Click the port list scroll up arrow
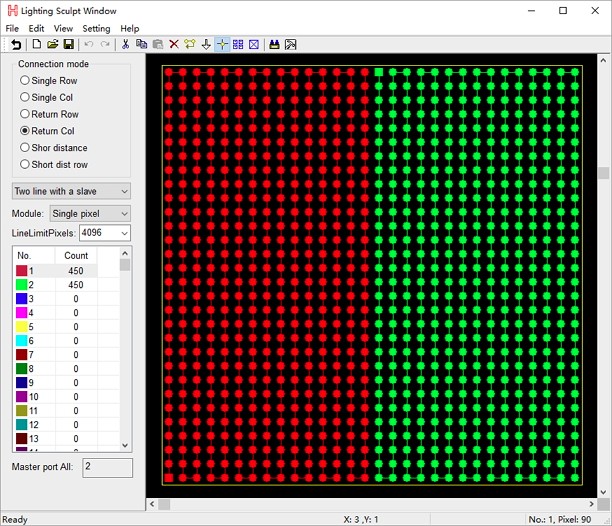 (125, 253)
